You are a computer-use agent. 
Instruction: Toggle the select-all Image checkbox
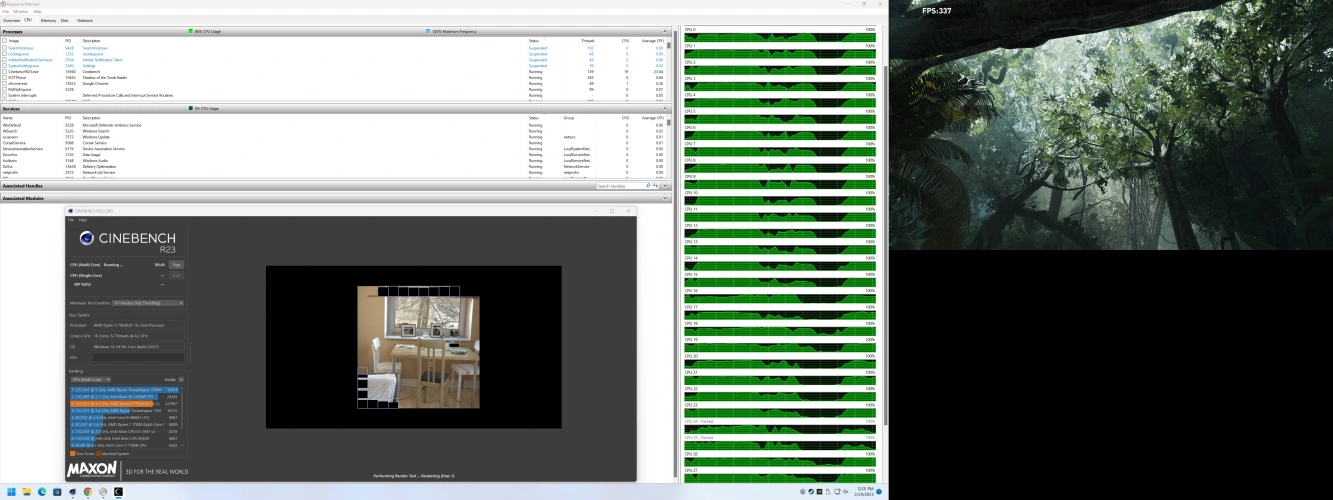(x=4, y=40)
